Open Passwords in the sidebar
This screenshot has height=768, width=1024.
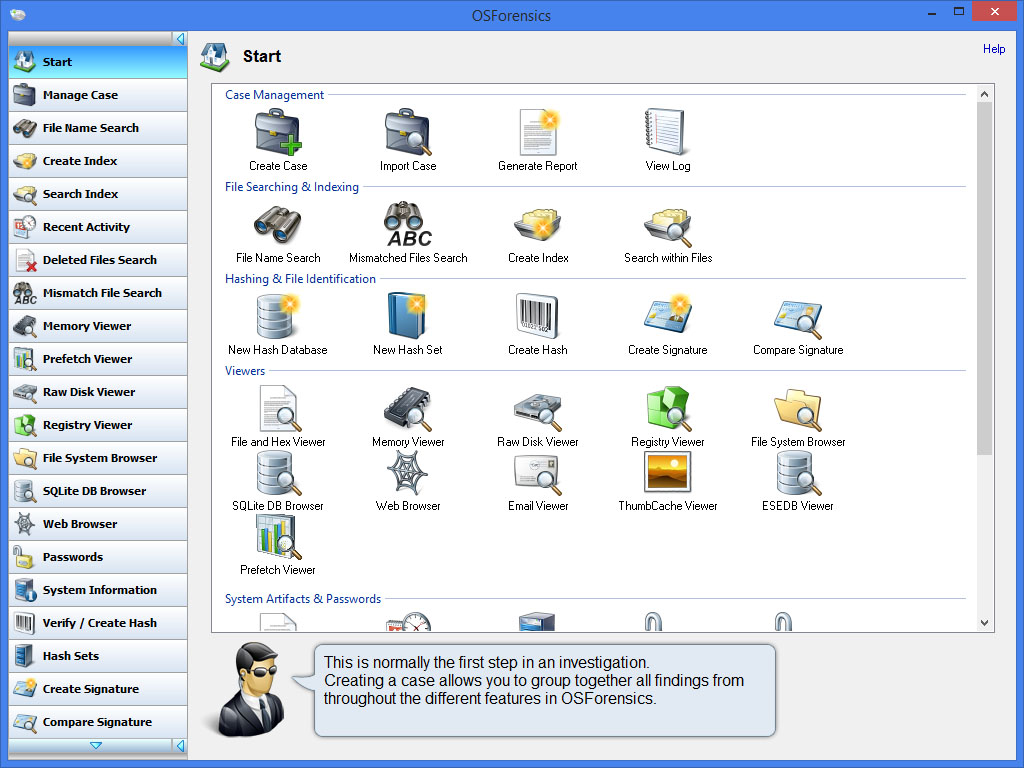click(x=98, y=556)
